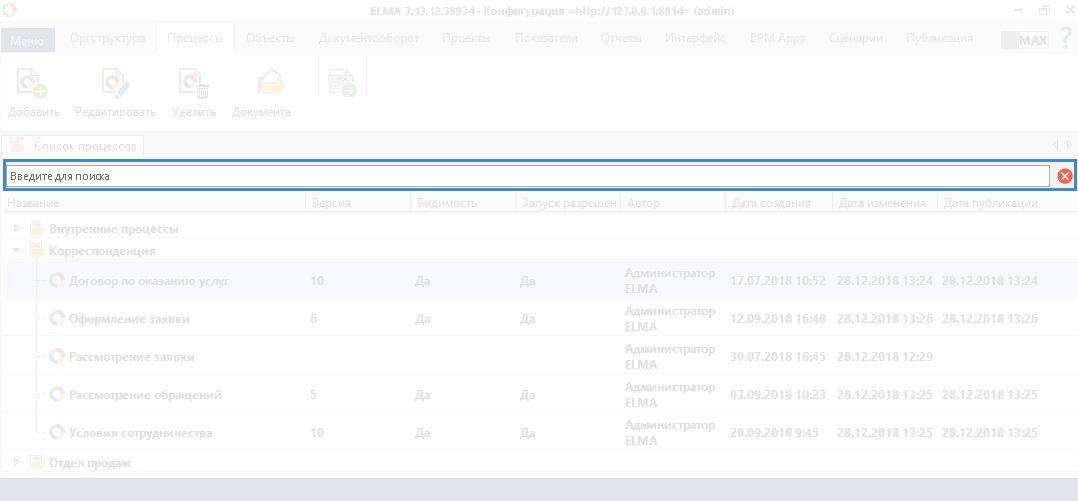Viewport: 1078px width, 501px height.
Task: Click modification date 28.12.2018 12:29
Action: [x=885, y=357]
